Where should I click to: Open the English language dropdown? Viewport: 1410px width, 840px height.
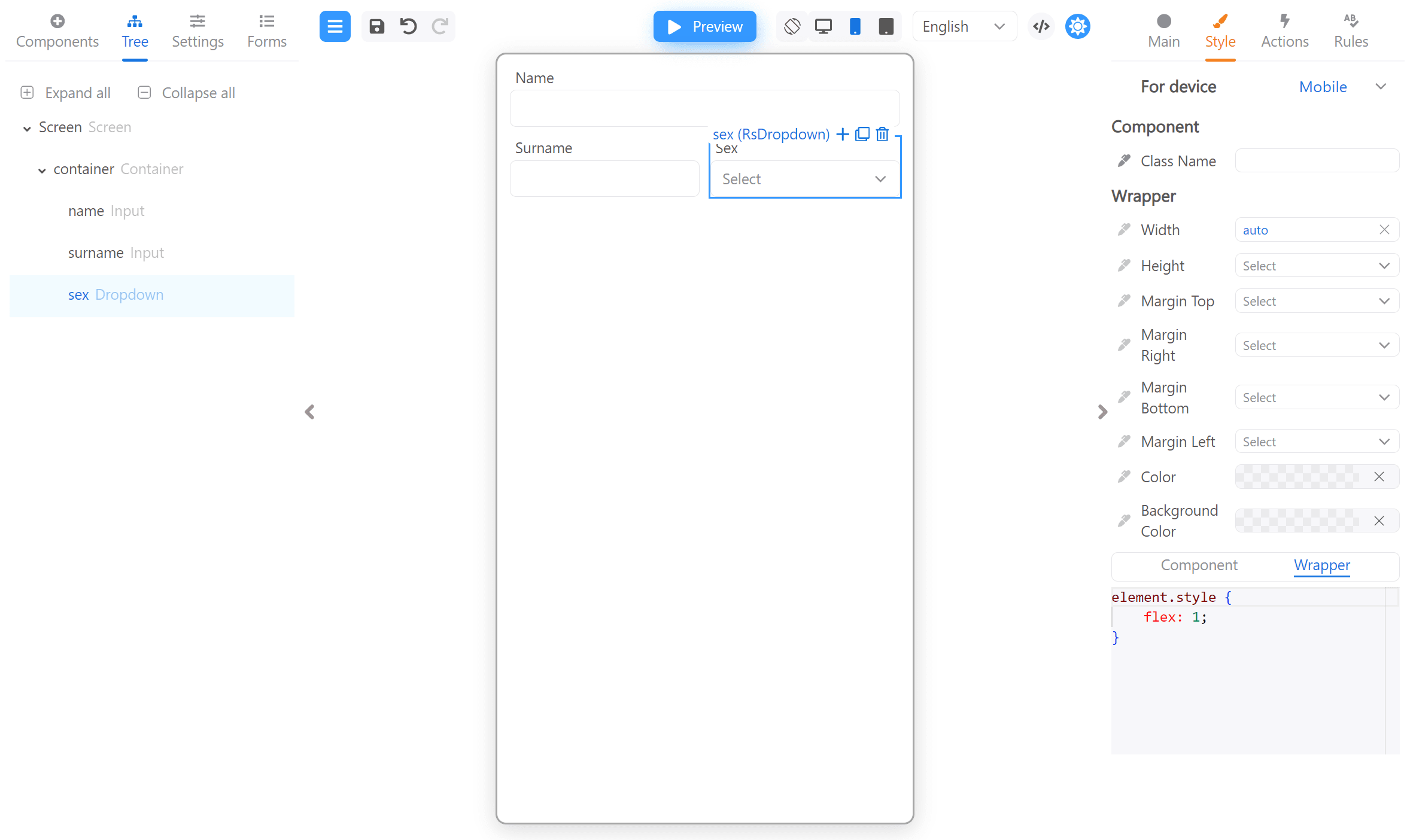click(x=964, y=26)
